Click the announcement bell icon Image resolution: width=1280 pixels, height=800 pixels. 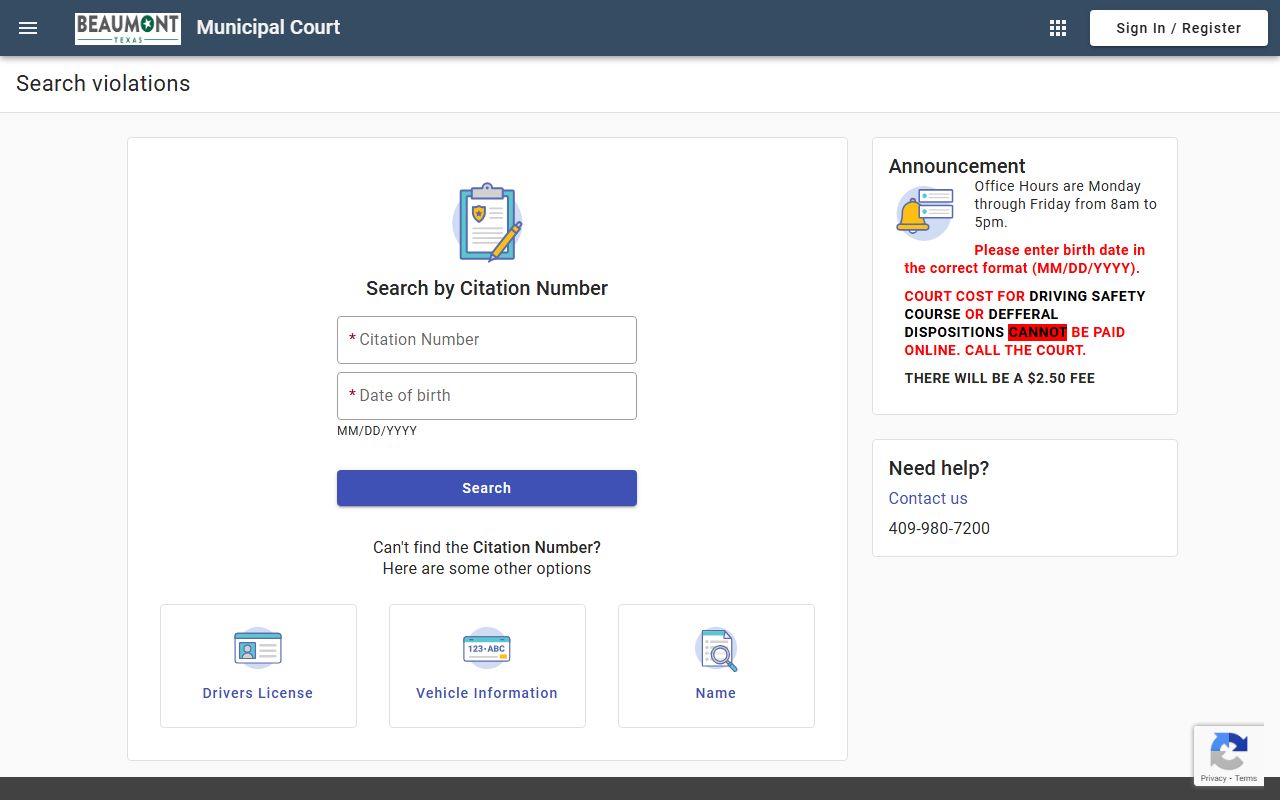click(924, 213)
